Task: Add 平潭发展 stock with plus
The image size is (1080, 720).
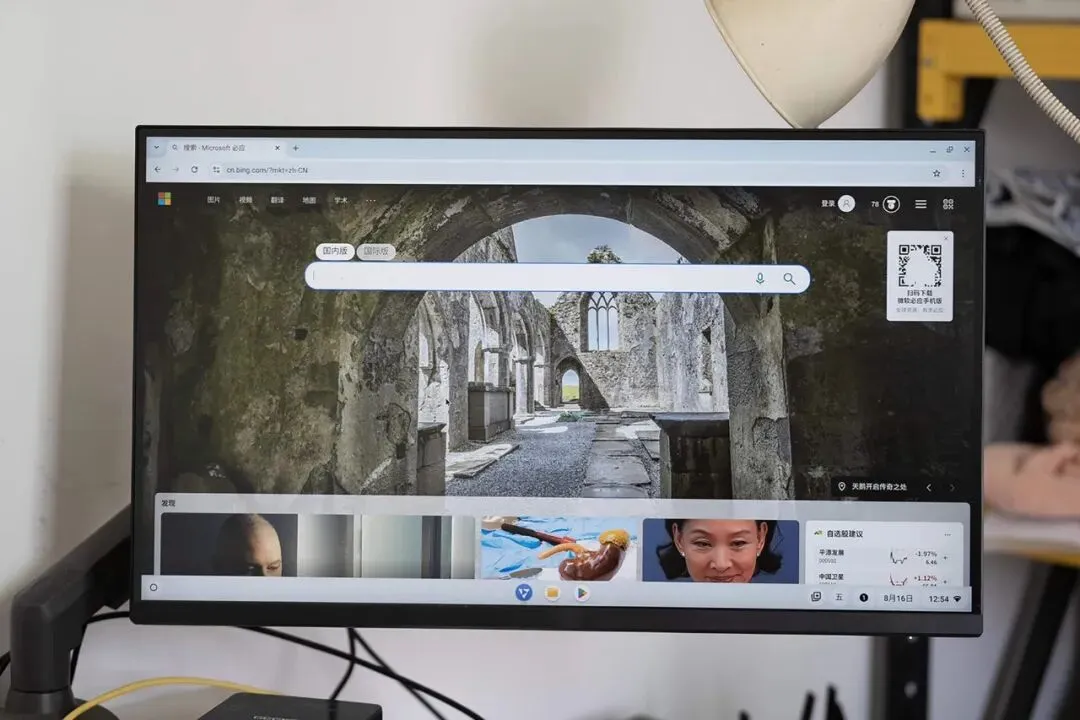Action: (946, 557)
